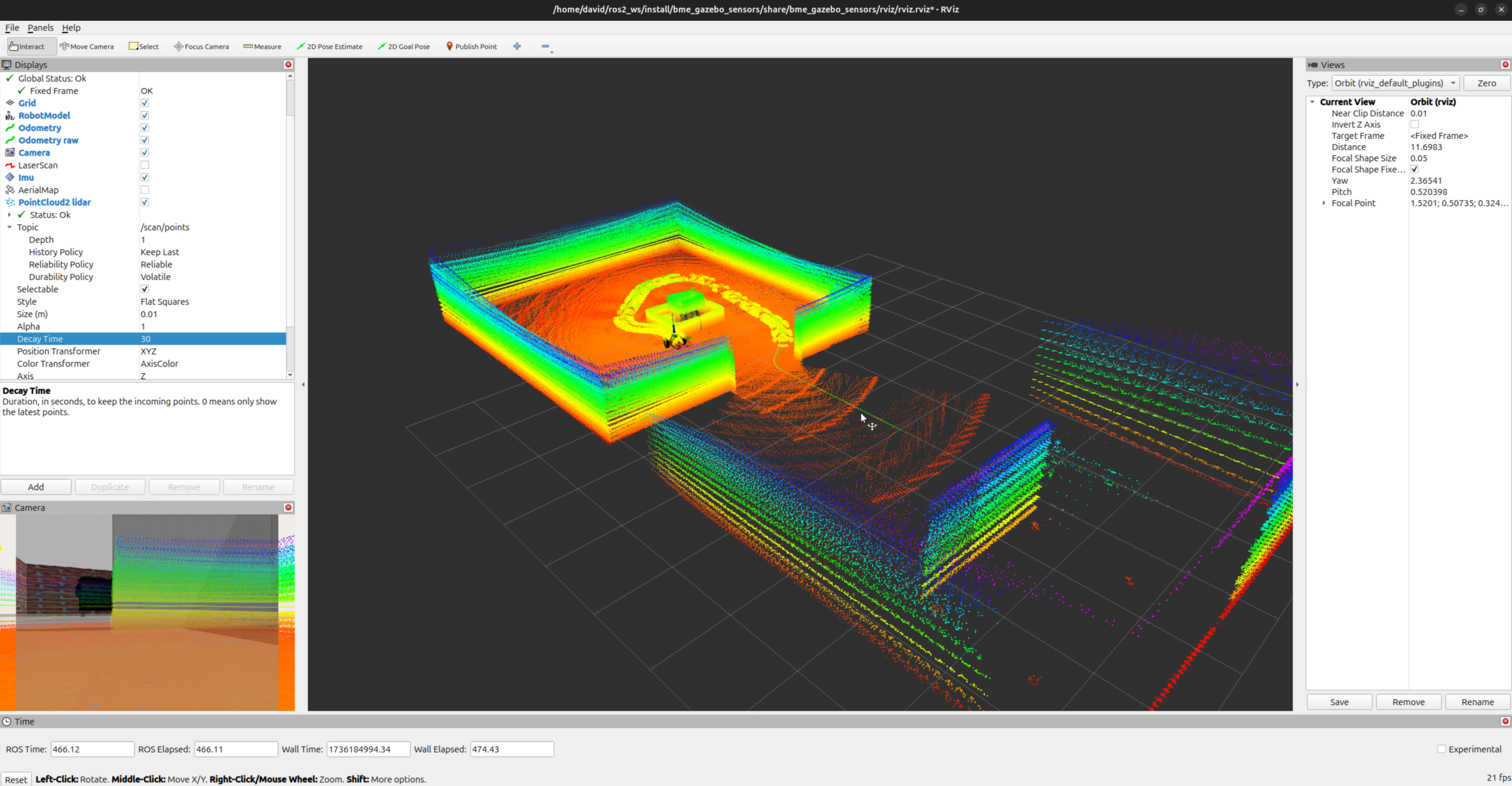Toggle Focal Shape Fixed Size checkbox
The image size is (1512, 786).
click(1415, 169)
